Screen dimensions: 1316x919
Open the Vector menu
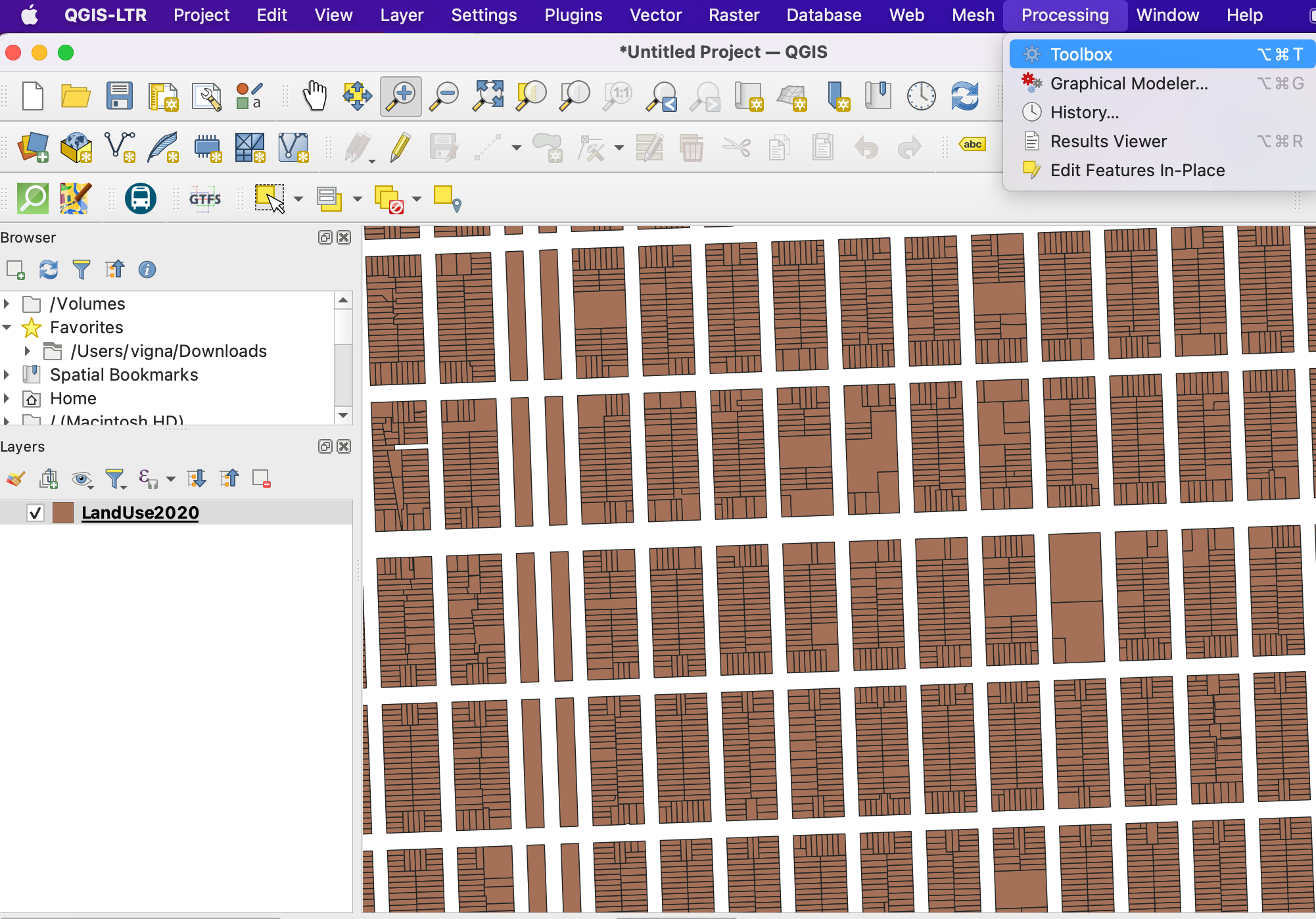point(655,15)
